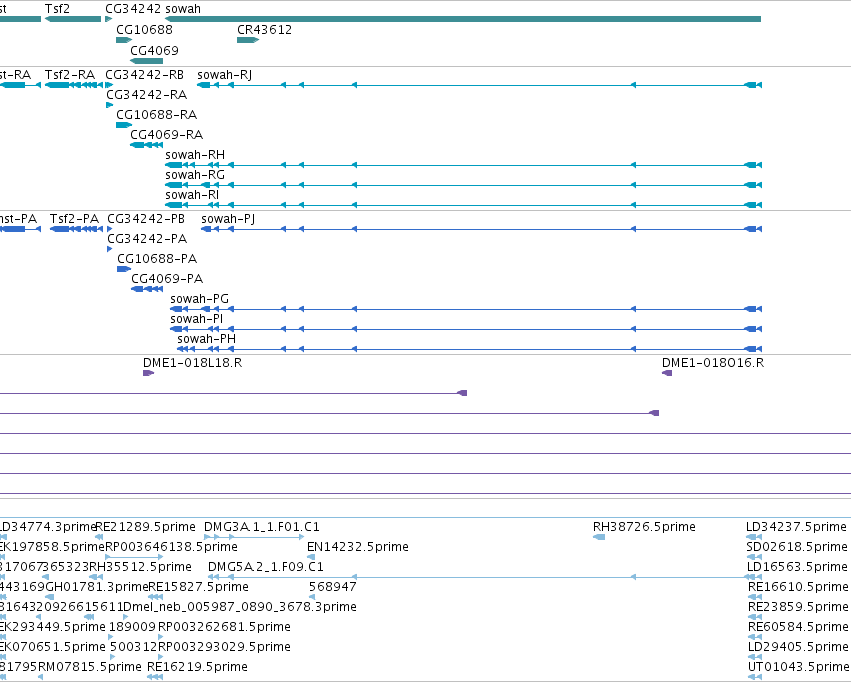851x682 pixels.
Task: Click the sowah-PH protein label
Action: [x=206, y=339]
